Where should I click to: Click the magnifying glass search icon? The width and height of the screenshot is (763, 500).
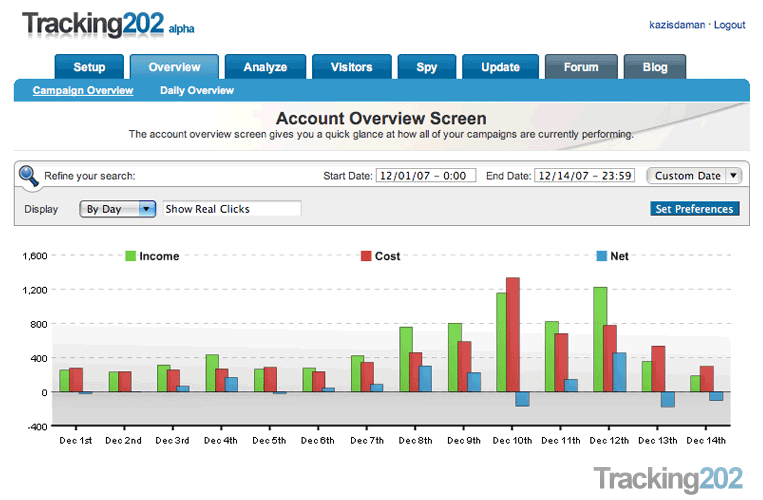click(x=29, y=176)
